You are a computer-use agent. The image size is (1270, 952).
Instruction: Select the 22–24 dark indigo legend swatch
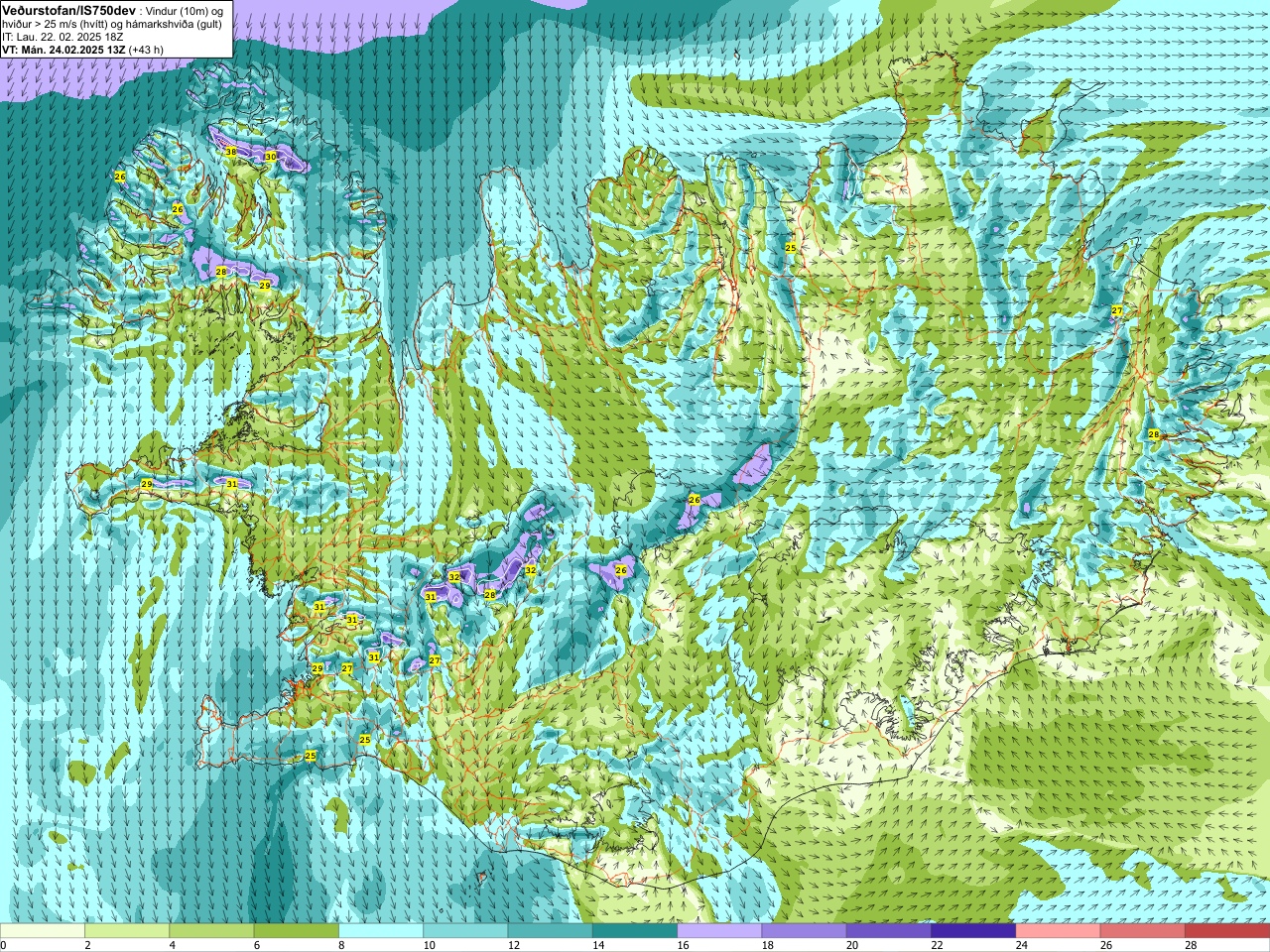[973, 931]
